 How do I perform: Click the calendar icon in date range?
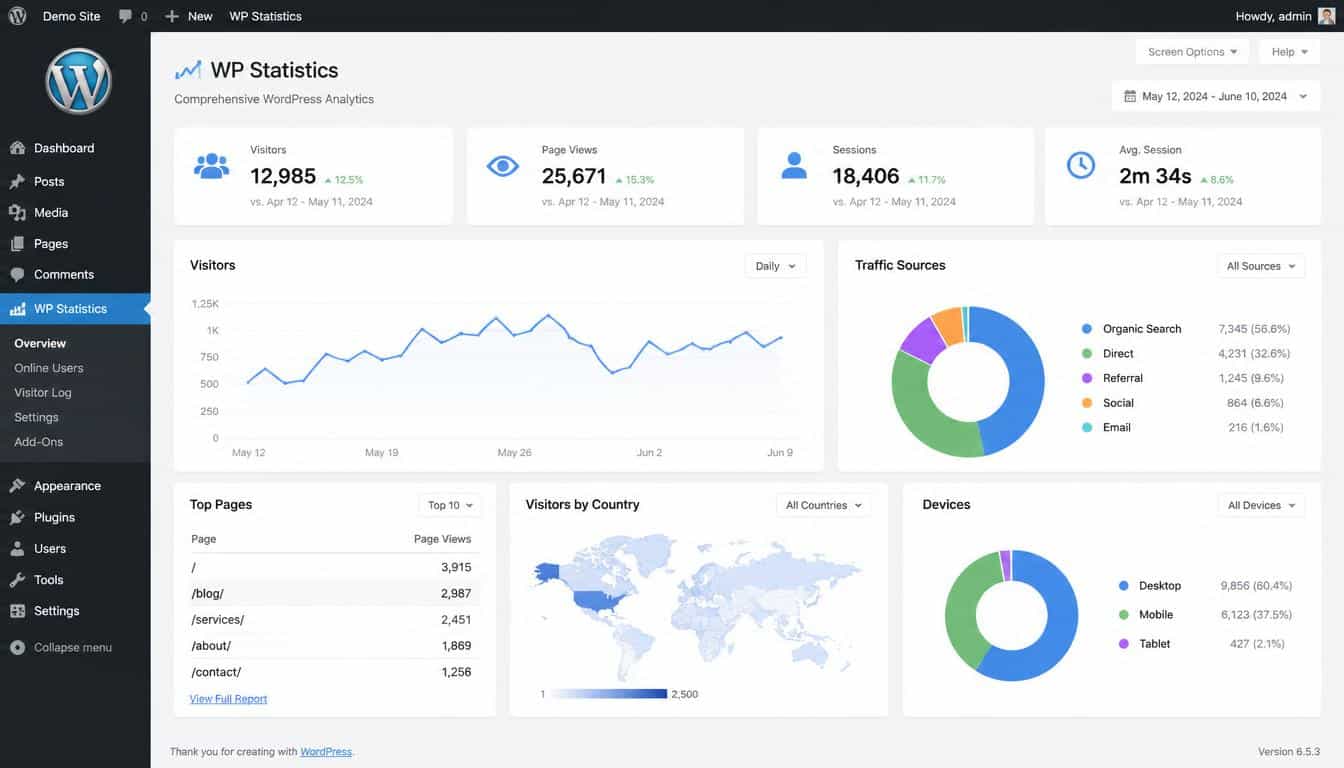tap(1130, 97)
